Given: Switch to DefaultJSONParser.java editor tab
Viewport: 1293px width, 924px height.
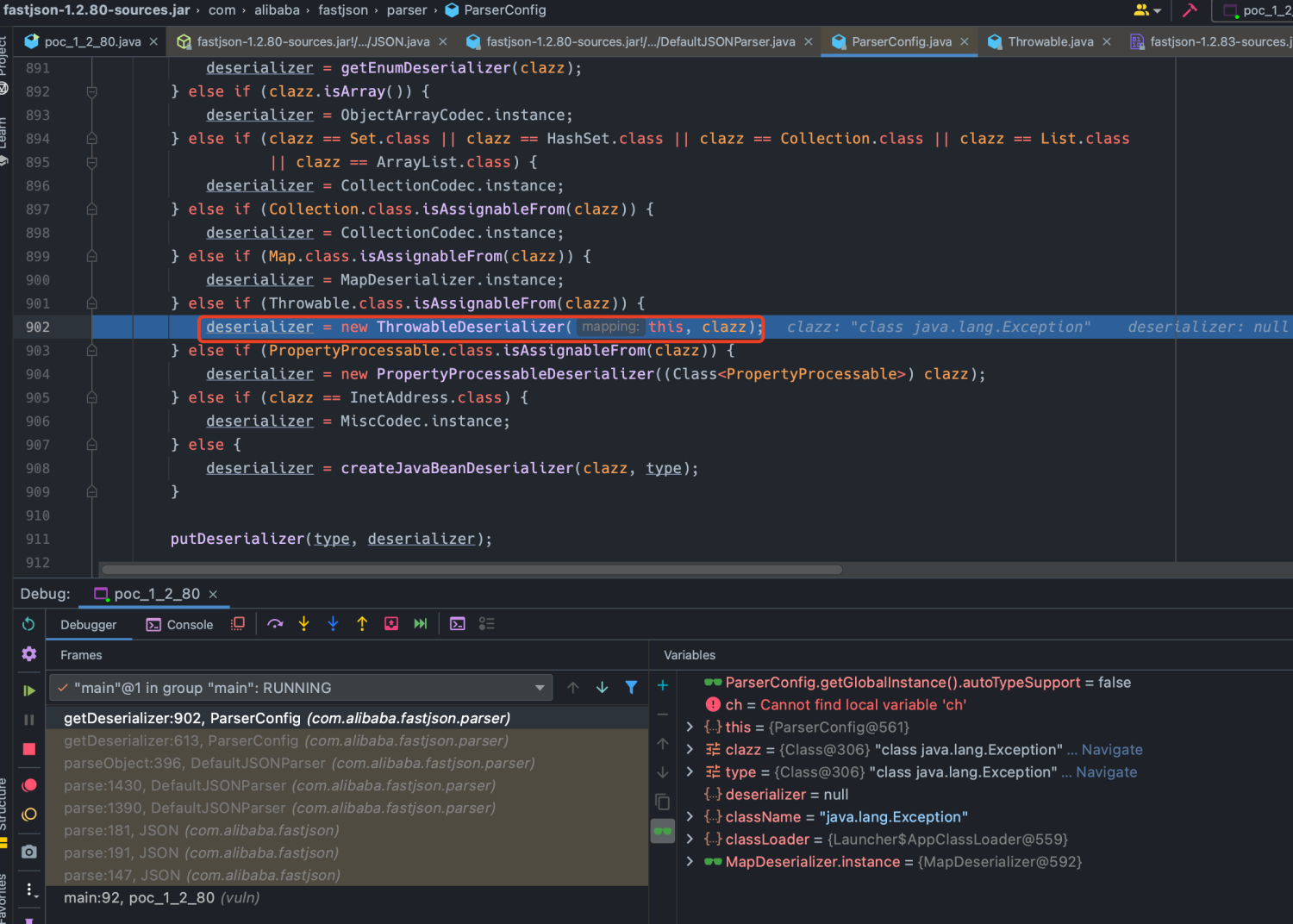Looking at the screenshot, I should click(640, 41).
